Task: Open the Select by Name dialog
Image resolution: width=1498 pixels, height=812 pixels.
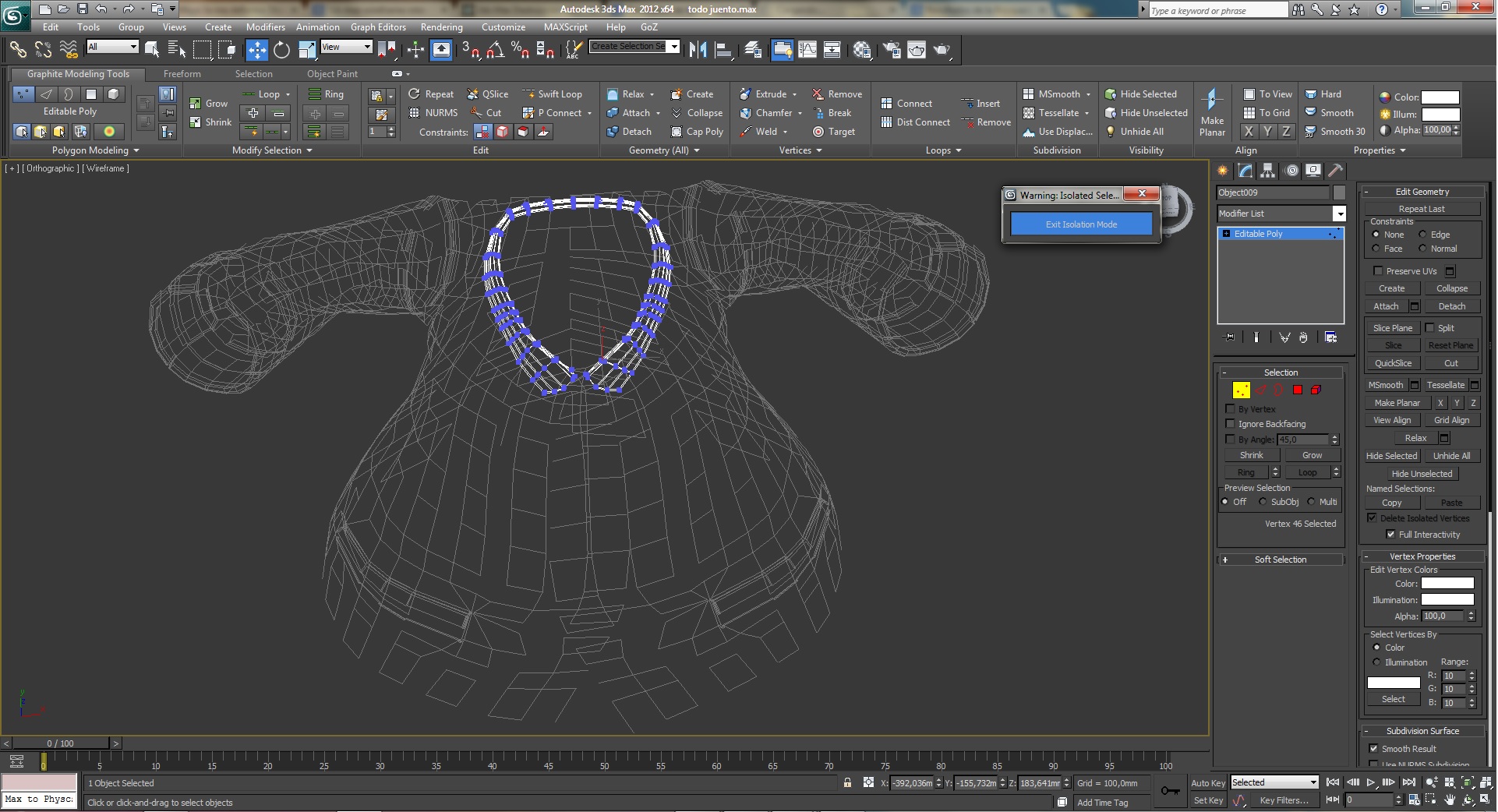Action: [x=177, y=50]
